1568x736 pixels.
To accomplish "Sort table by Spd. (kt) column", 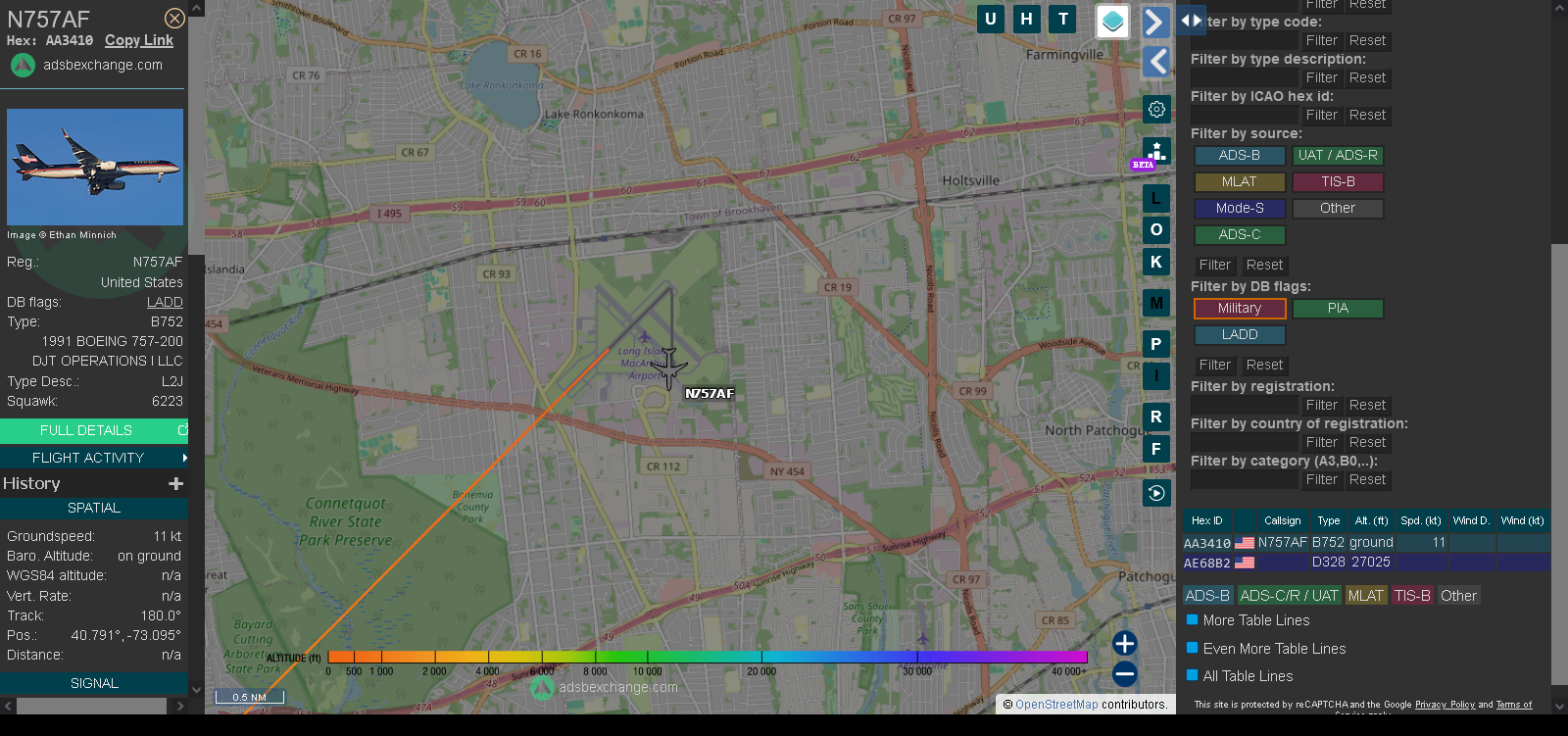I will pyautogui.click(x=1421, y=520).
